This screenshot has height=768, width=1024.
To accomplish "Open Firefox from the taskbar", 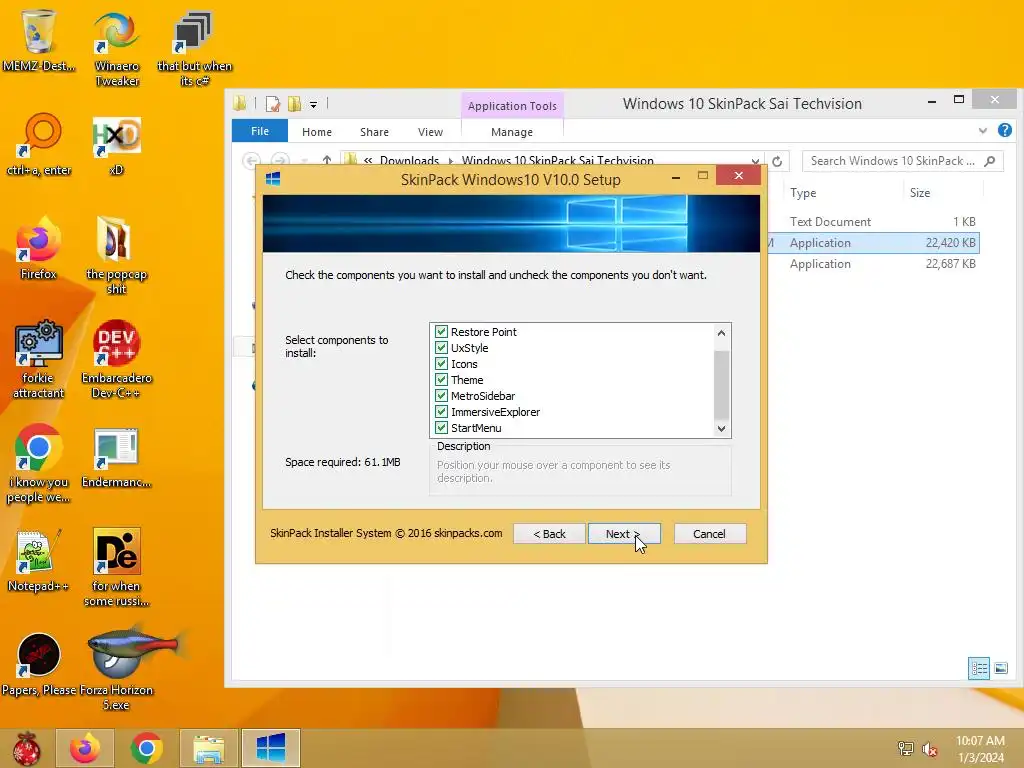I will pyautogui.click(x=85, y=748).
